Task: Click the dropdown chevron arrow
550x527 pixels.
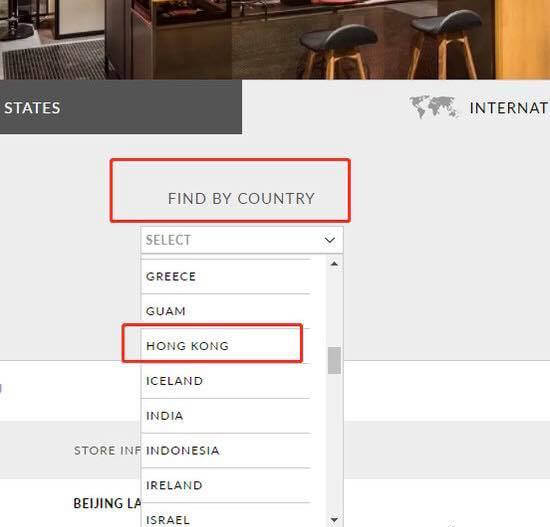Action: (x=330, y=240)
